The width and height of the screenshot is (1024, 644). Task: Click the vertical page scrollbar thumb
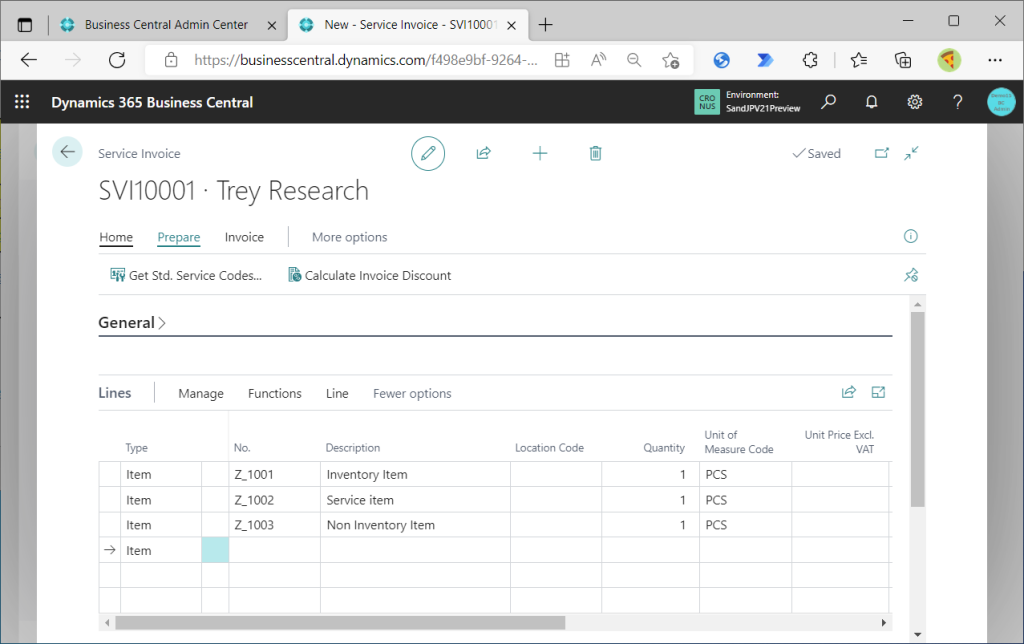(x=918, y=409)
